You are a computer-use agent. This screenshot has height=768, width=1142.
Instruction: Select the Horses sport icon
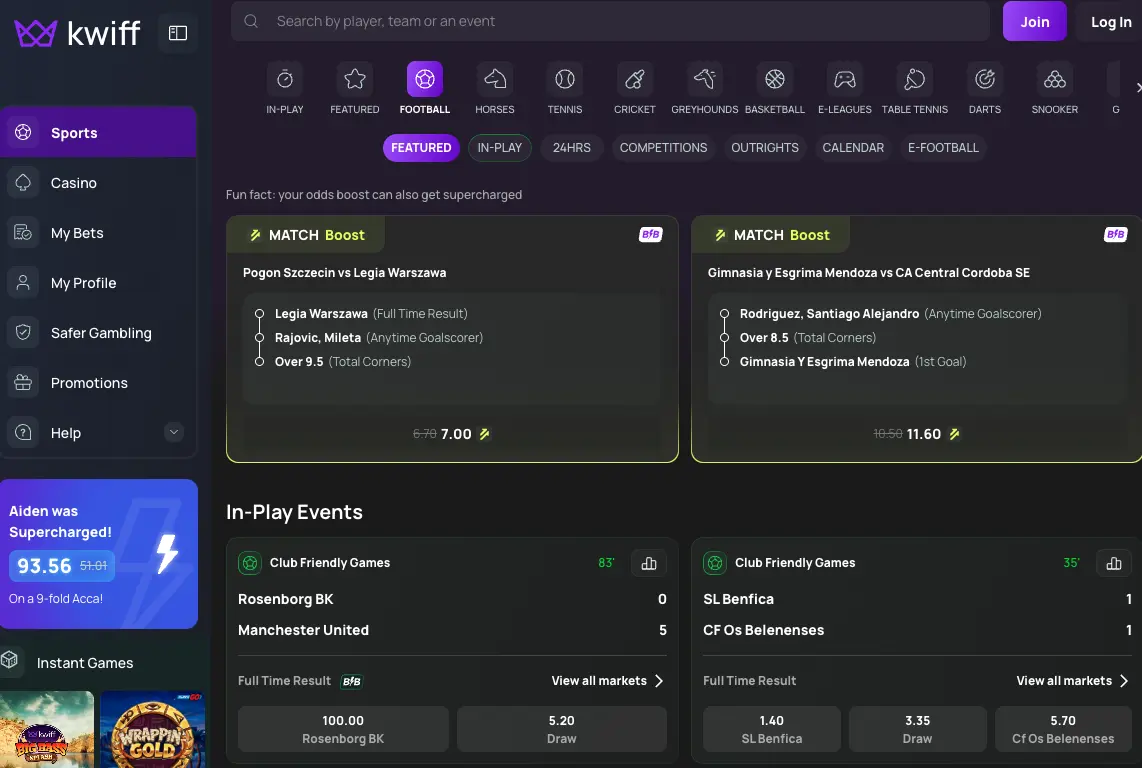[x=495, y=79]
